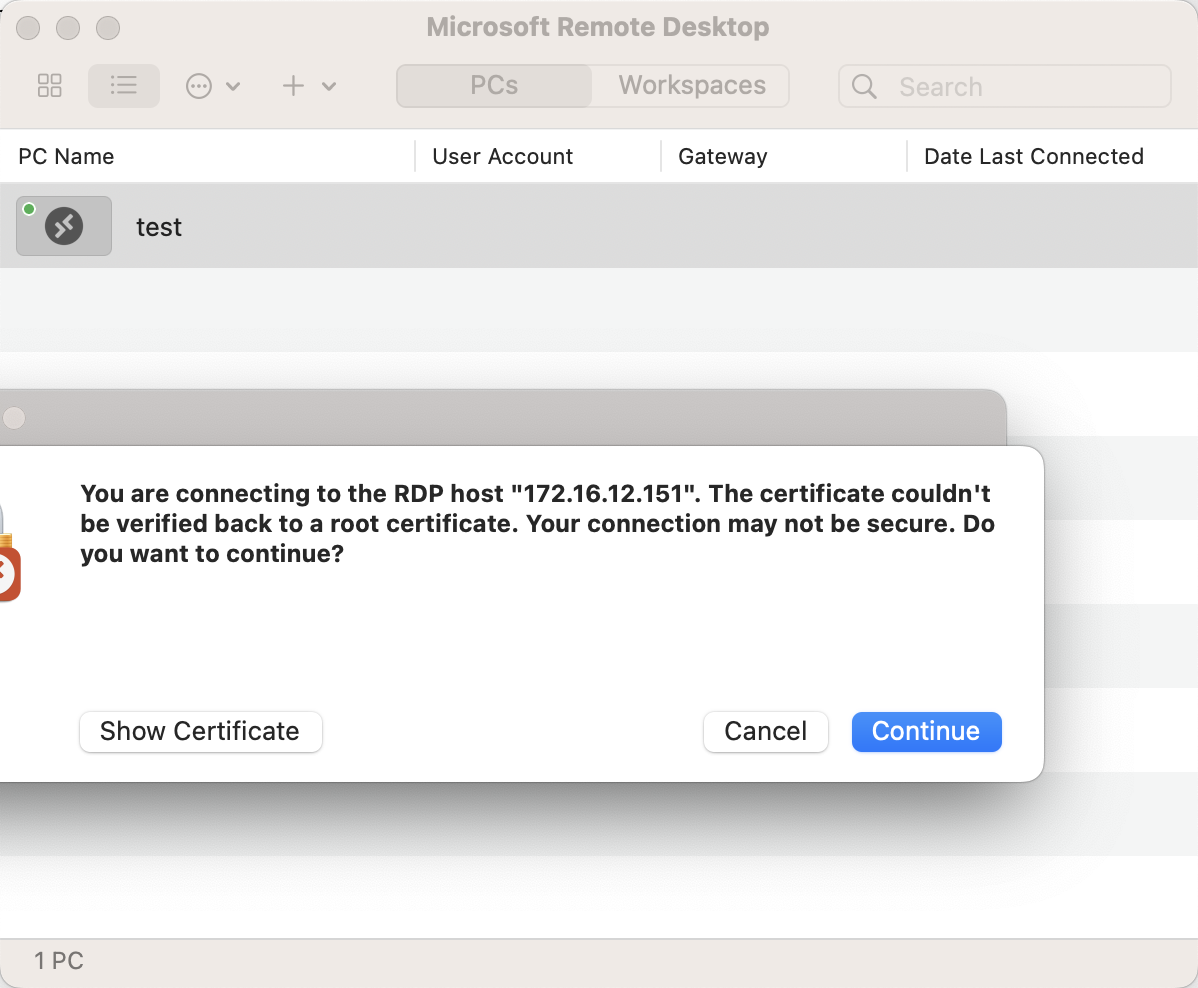Click the certificate warning message text

tap(537, 523)
